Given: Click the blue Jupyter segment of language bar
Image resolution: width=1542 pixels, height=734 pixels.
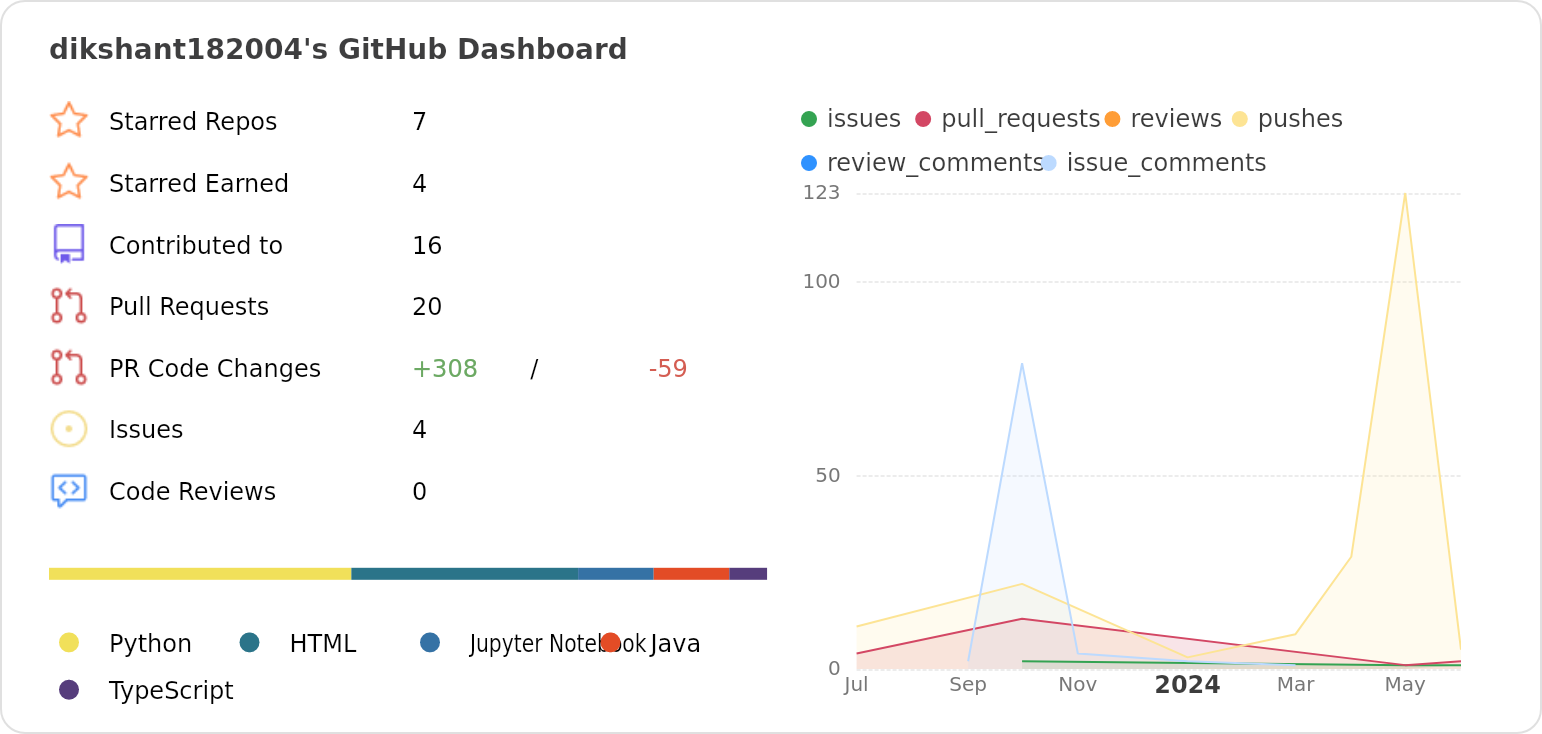Looking at the screenshot, I should (x=616, y=574).
